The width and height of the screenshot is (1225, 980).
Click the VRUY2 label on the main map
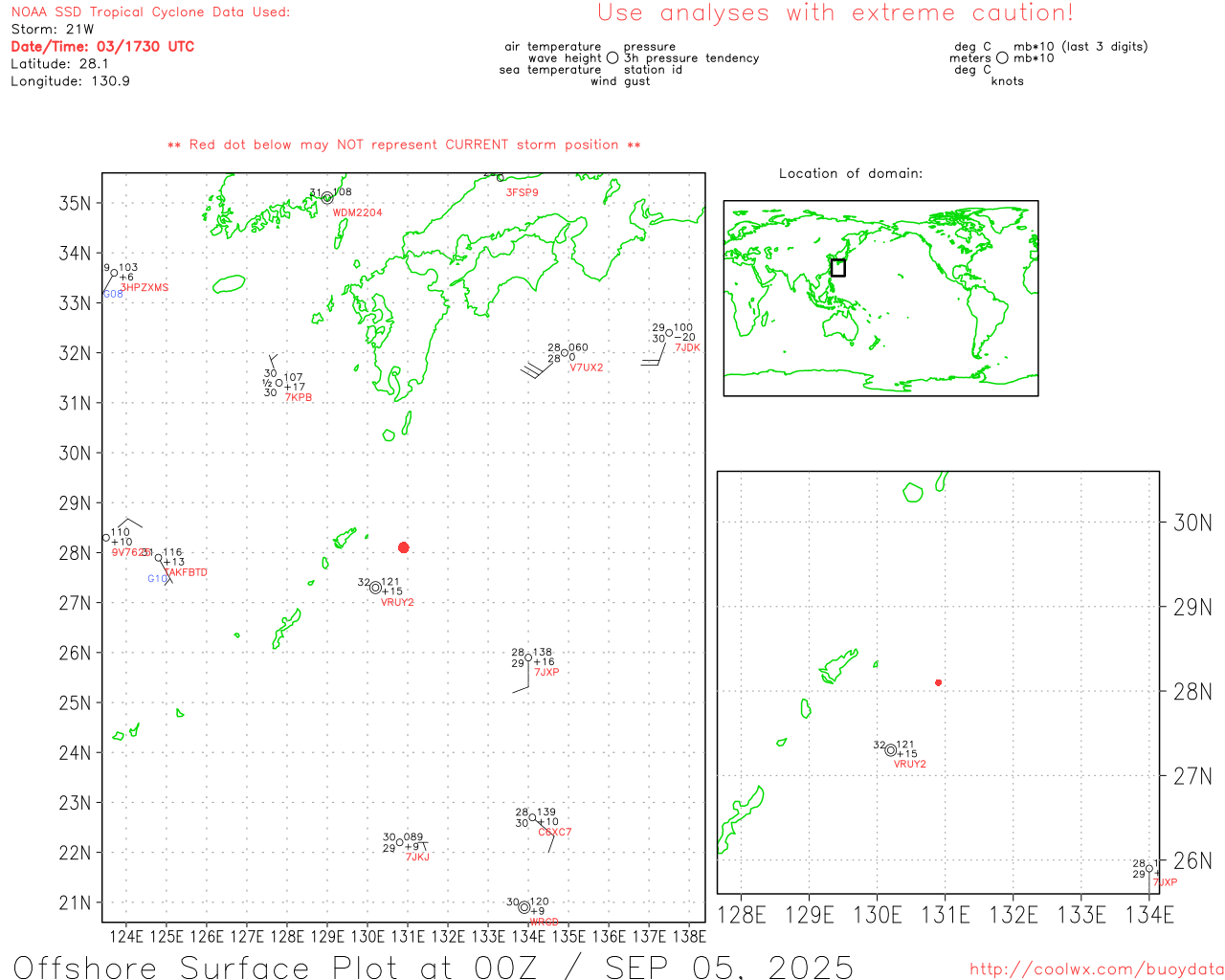pyautogui.click(x=397, y=602)
